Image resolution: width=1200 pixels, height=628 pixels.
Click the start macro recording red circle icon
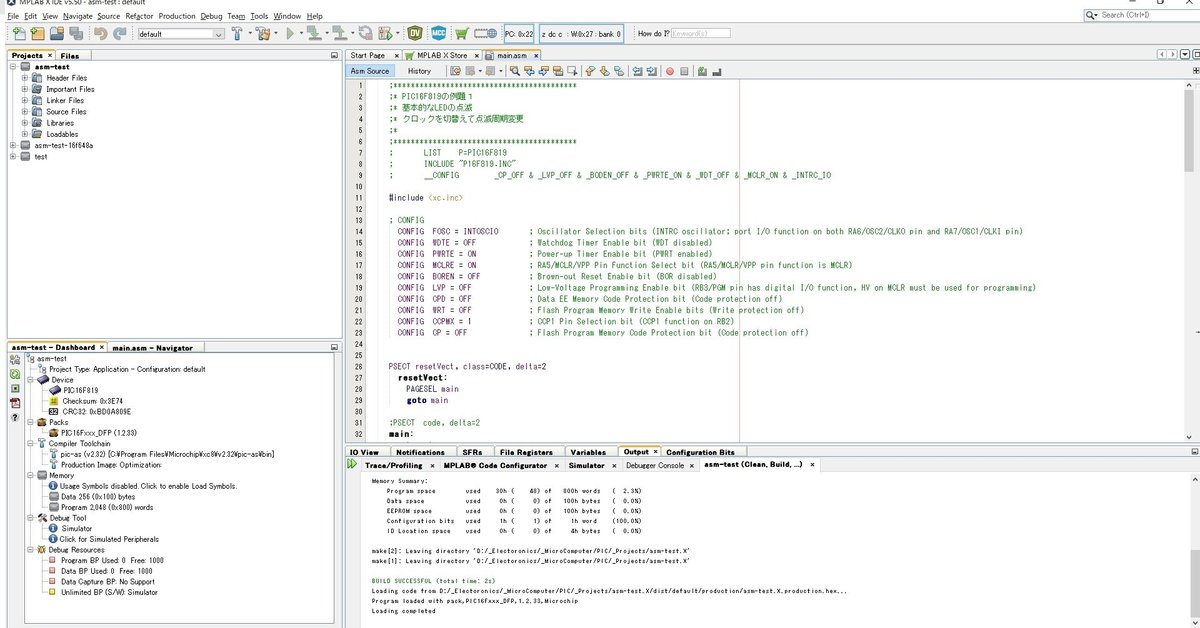pyautogui.click(x=670, y=71)
